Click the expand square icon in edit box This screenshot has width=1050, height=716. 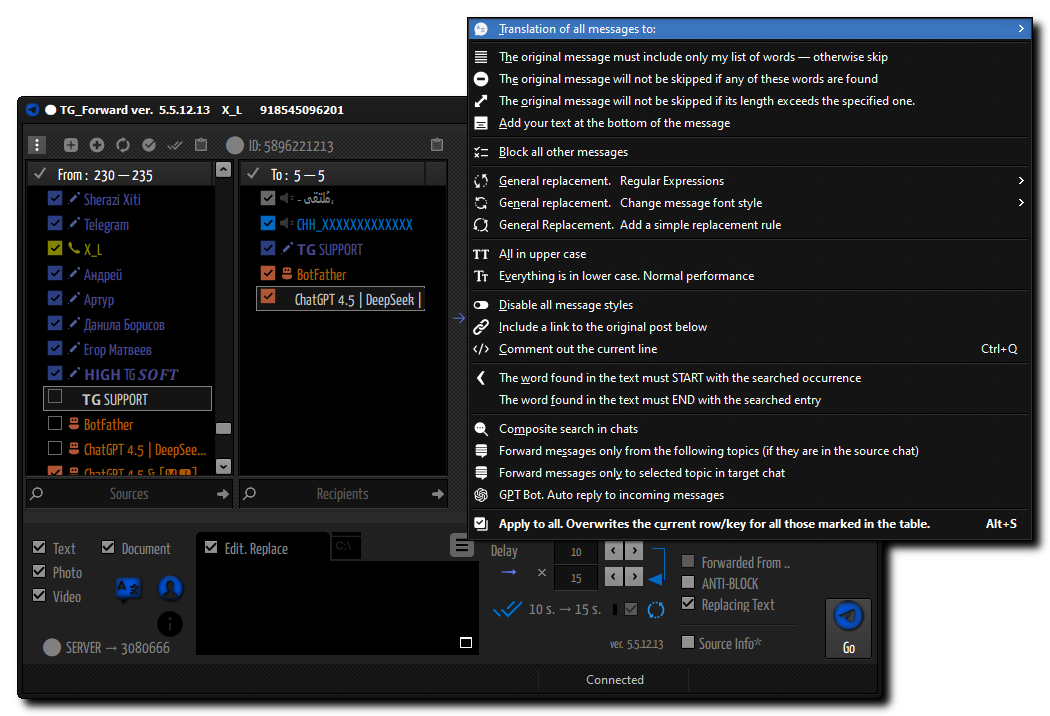tap(466, 643)
